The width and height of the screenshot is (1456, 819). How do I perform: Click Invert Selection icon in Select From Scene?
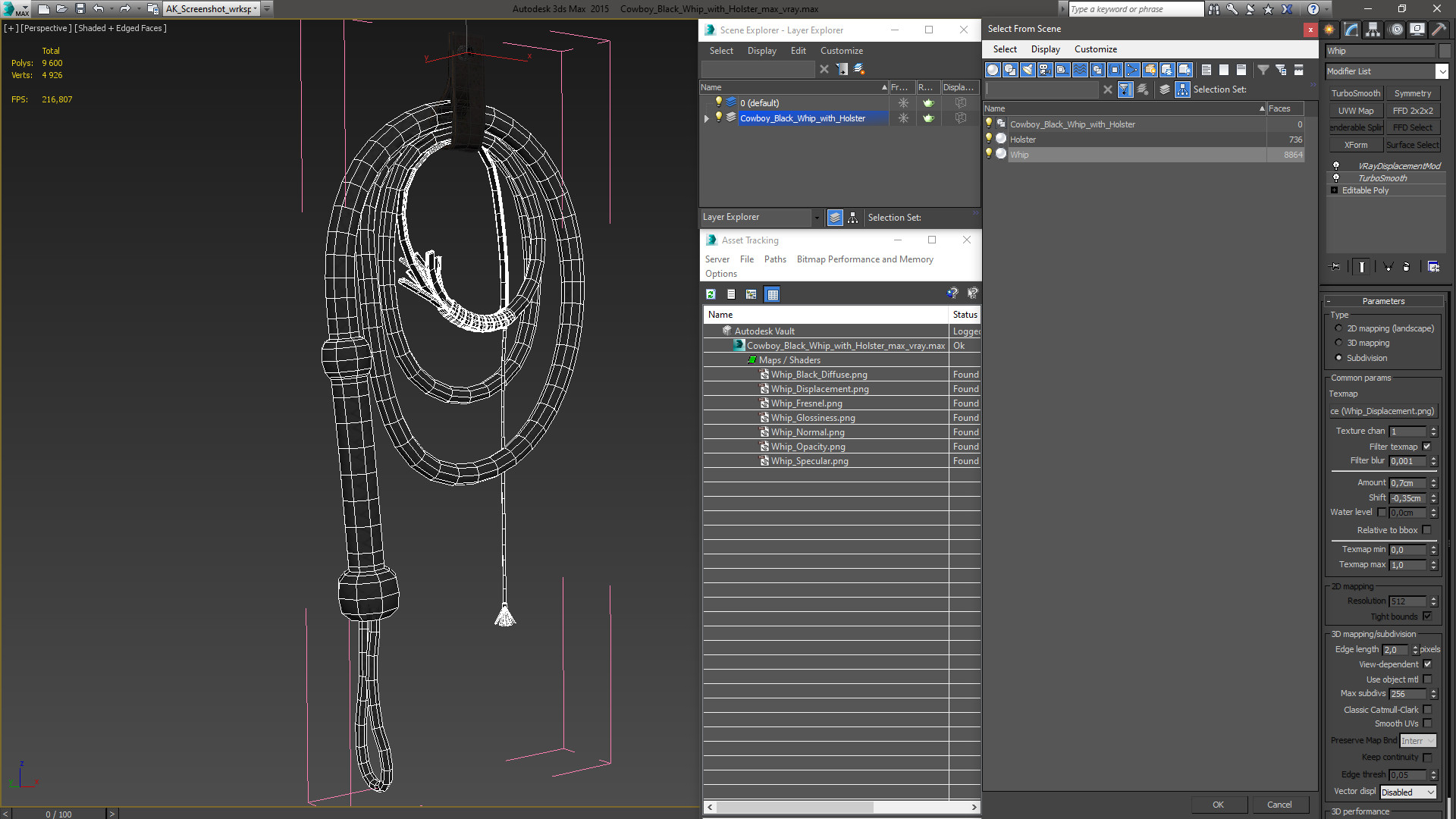pyautogui.click(x=1241, y=70)
